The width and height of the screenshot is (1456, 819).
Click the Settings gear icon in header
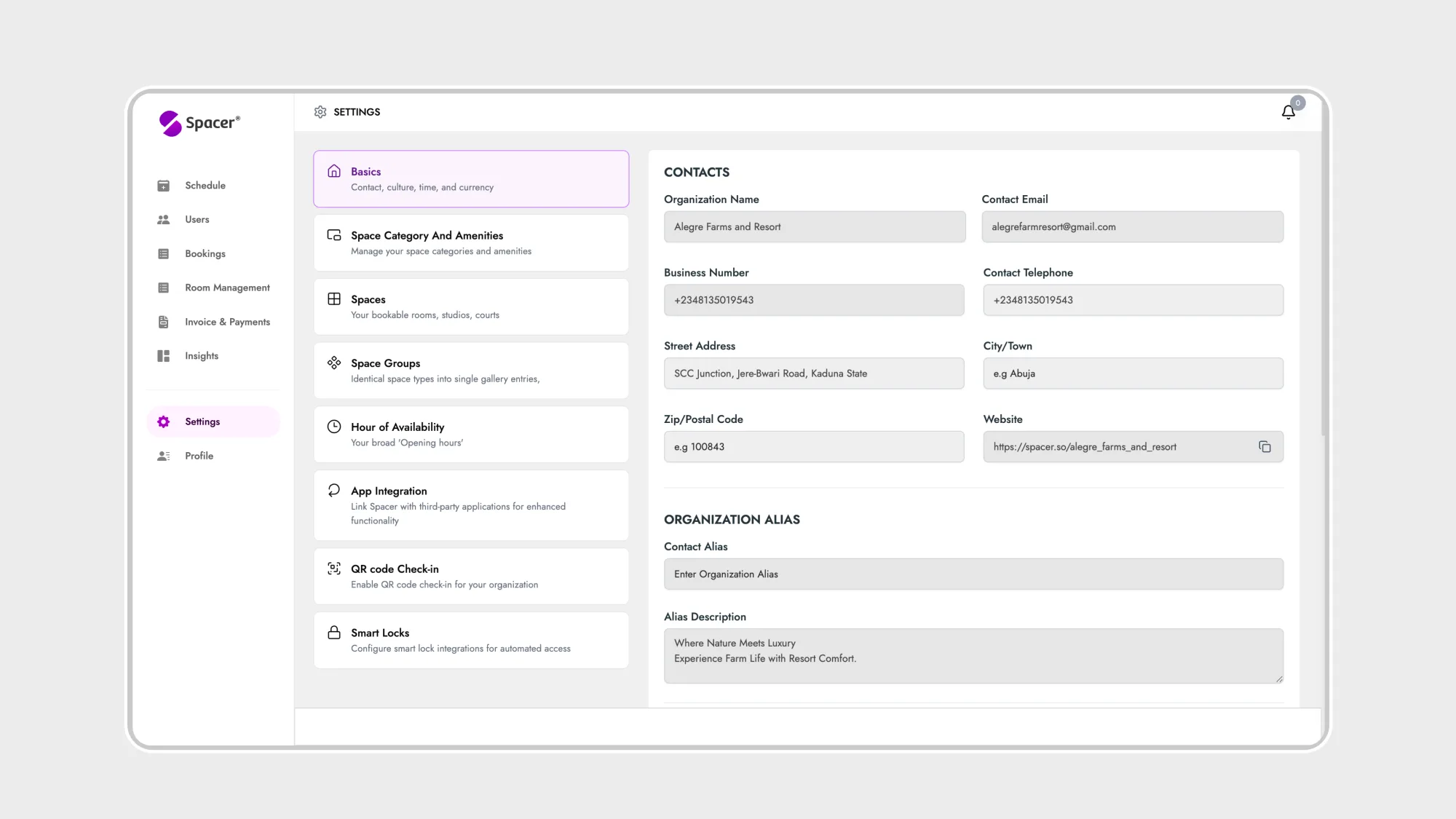(x=320, y=112)
